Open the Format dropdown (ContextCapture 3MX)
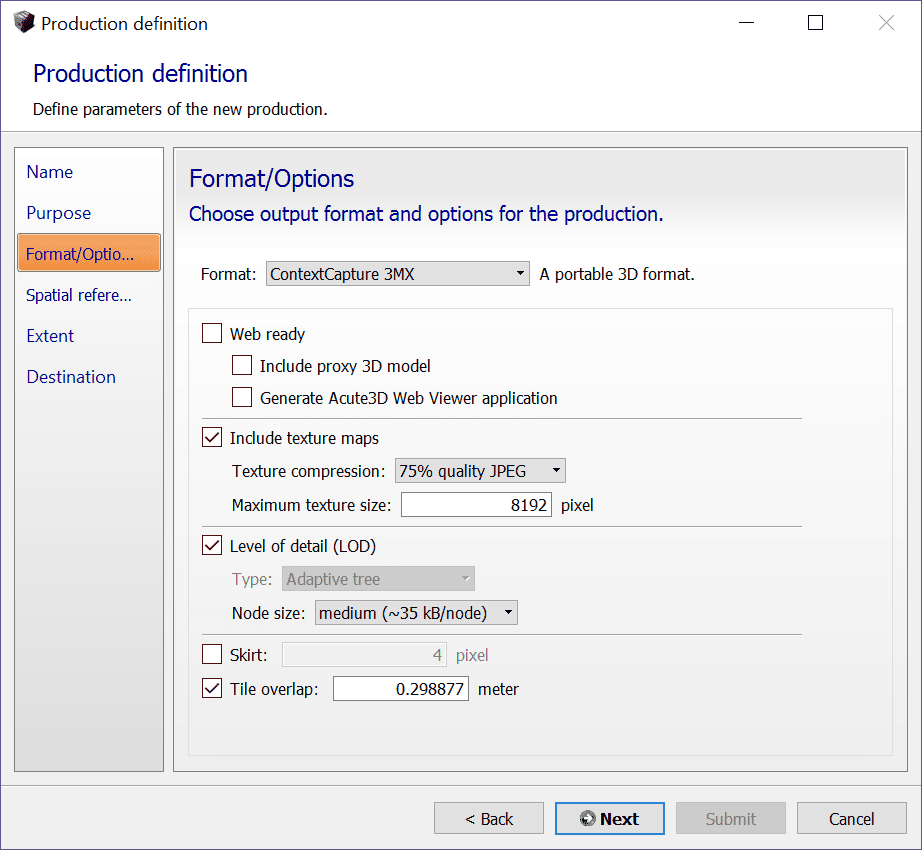The width and height of the screenshot is (922, 850). 397,274
